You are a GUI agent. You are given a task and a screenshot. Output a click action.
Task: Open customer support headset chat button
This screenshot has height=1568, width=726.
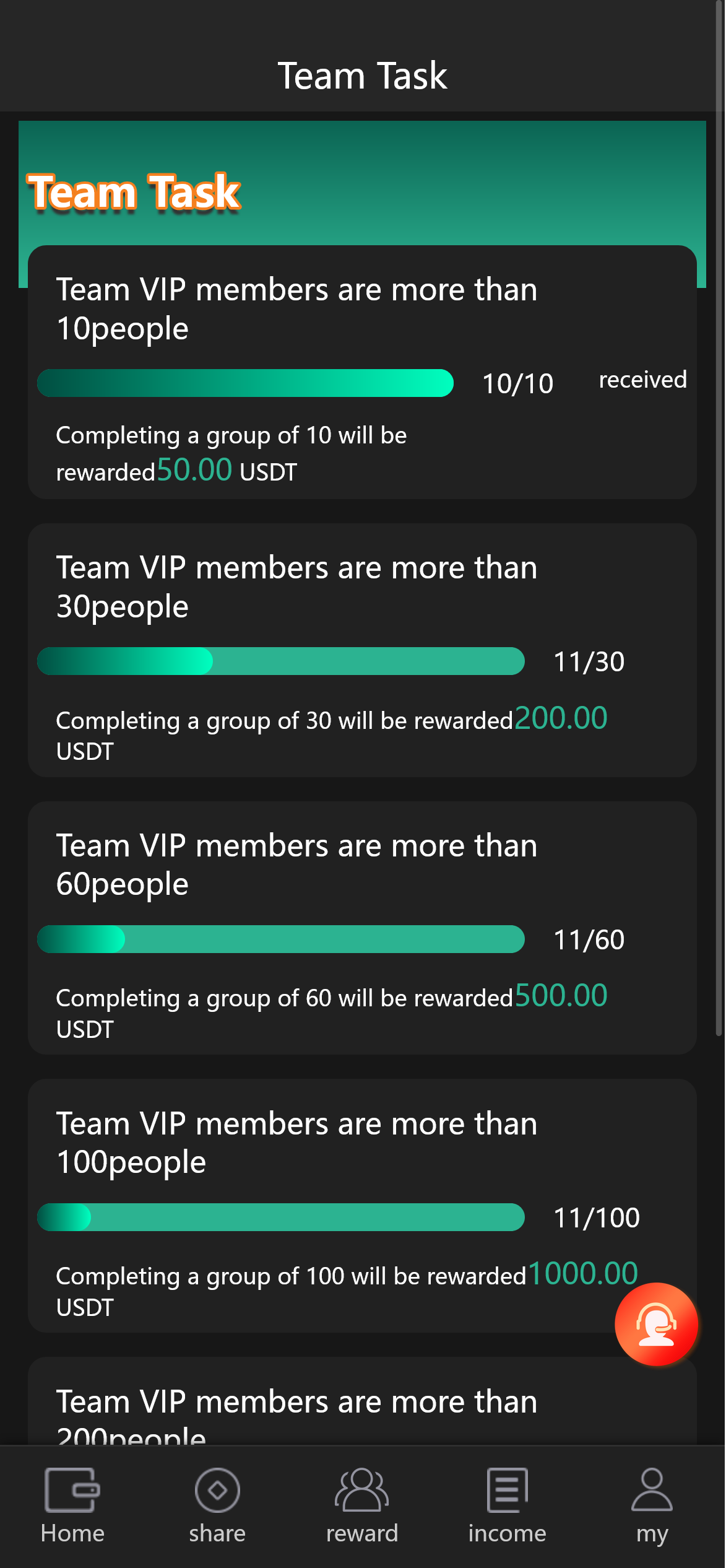tap(656, 1324)
